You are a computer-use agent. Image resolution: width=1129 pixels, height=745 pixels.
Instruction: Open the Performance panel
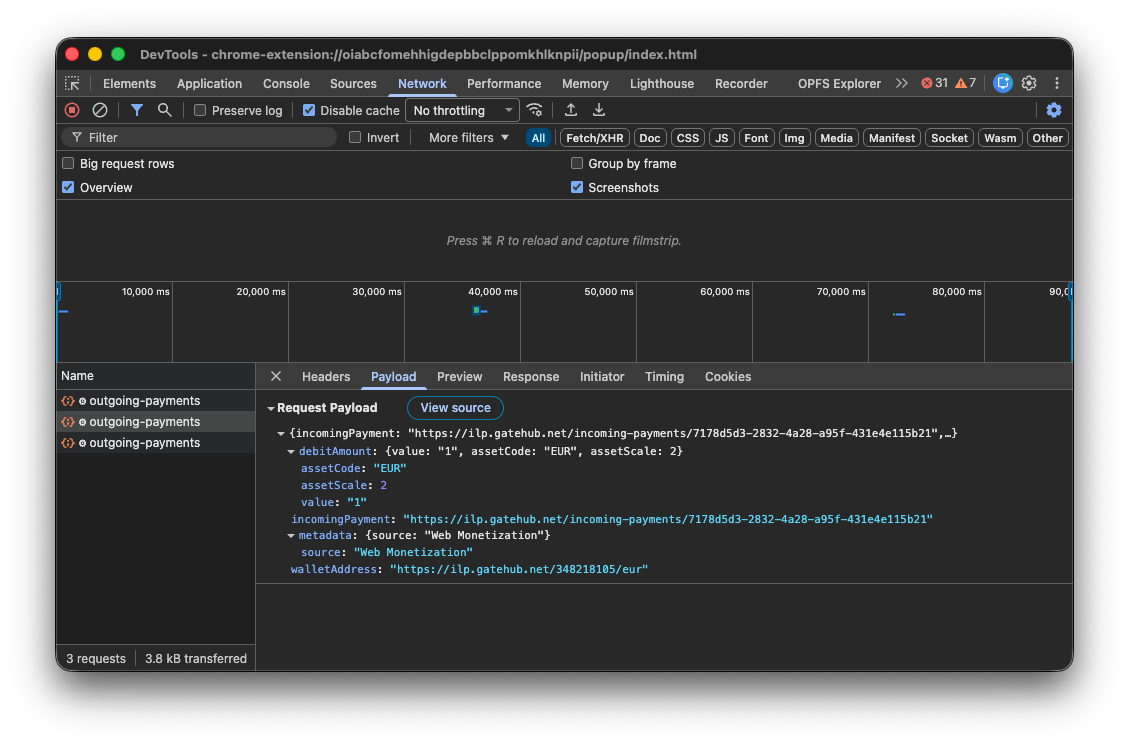coord(504,83)
